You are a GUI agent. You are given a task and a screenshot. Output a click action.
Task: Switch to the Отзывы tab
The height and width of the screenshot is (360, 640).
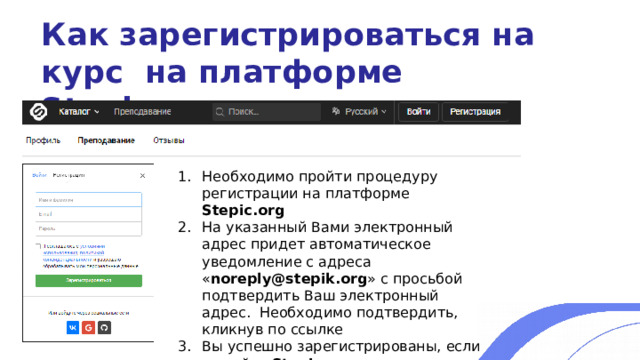(x=169, y=140)
